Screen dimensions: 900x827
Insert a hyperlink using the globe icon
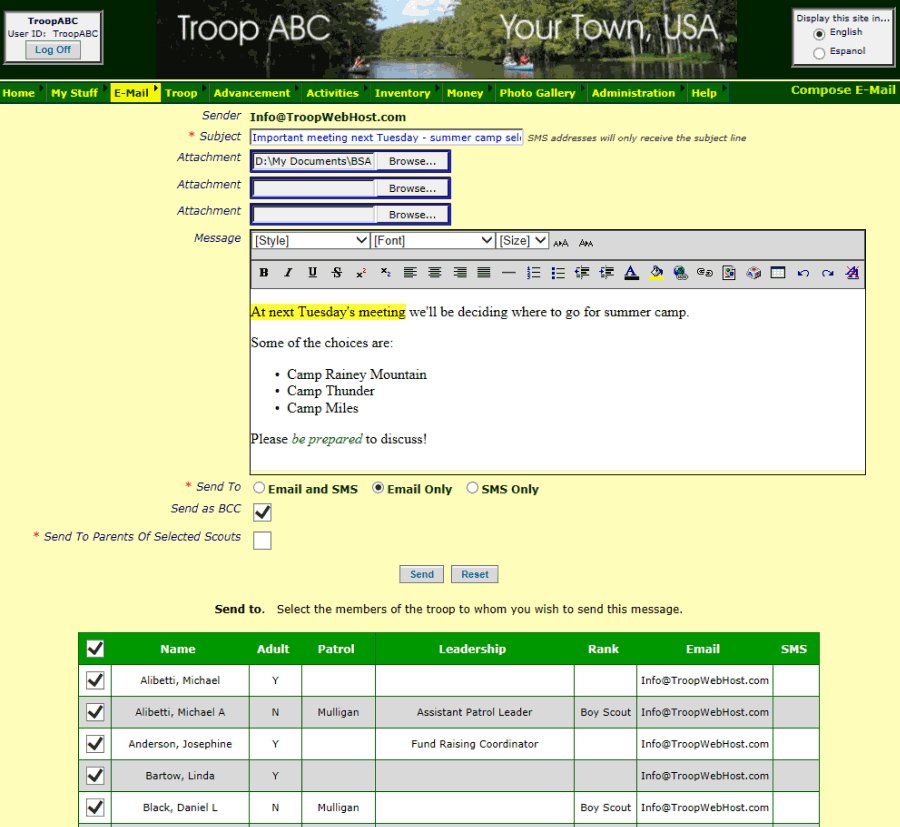(x=681, y=273)
